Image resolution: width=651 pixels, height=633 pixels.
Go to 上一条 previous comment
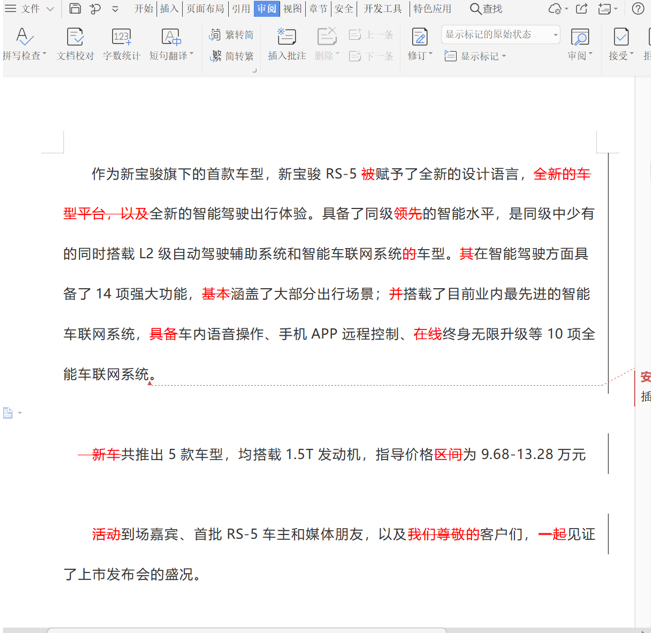pyautogui.click(x=371, y=34)
